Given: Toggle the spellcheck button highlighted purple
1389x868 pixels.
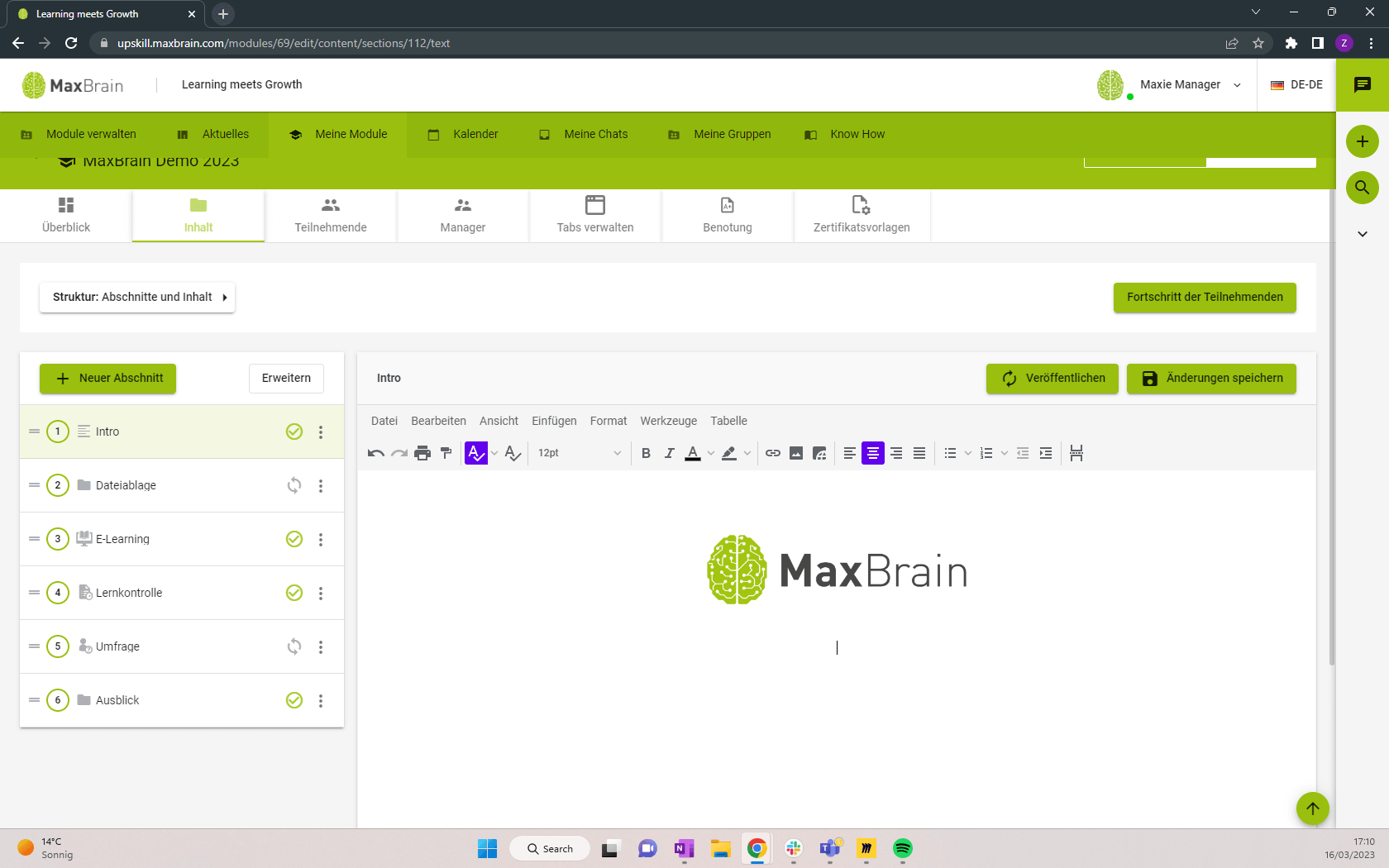Looking at the screenshot, I should (476, 453).
